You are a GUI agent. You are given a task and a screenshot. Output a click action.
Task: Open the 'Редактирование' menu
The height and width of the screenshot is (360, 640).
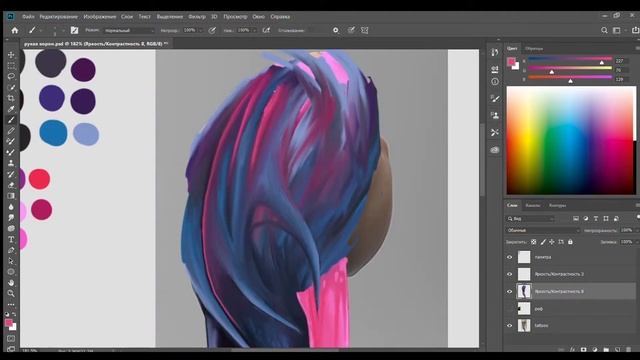coord(58,17)
